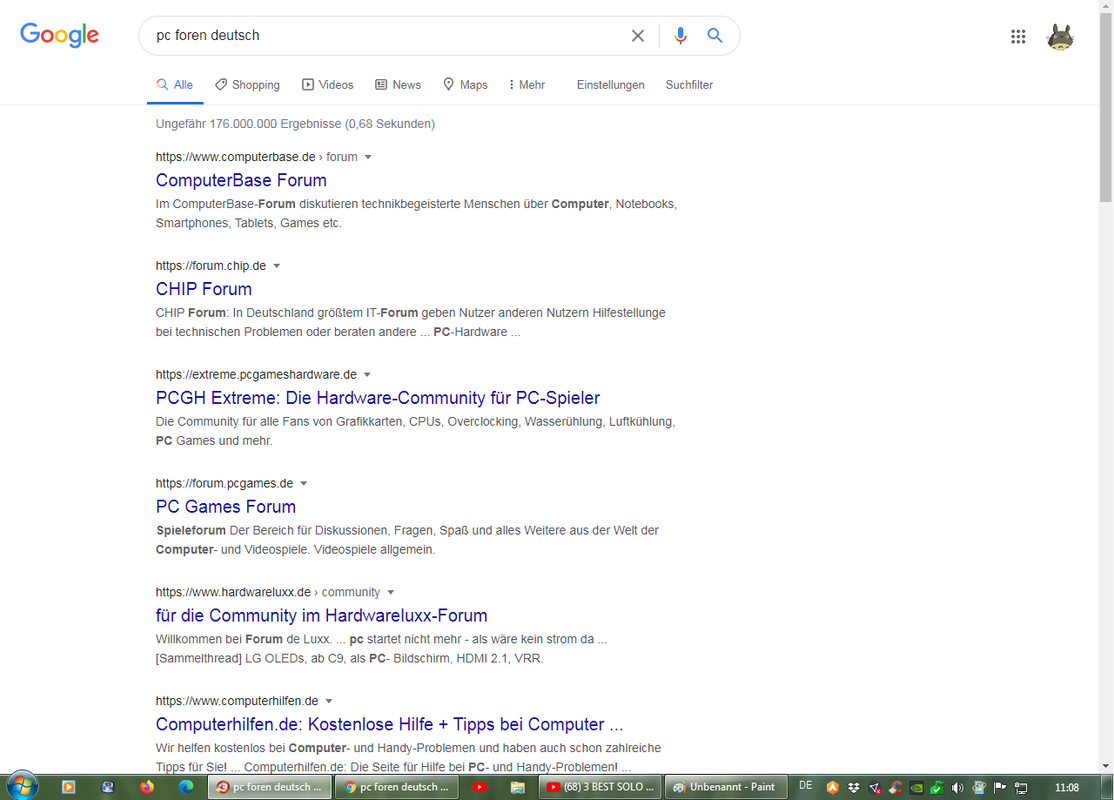Image resolution: width=1114 pixels, height=800 pixels.
Task: Start voice search with microphone icon
Action: 680,36
